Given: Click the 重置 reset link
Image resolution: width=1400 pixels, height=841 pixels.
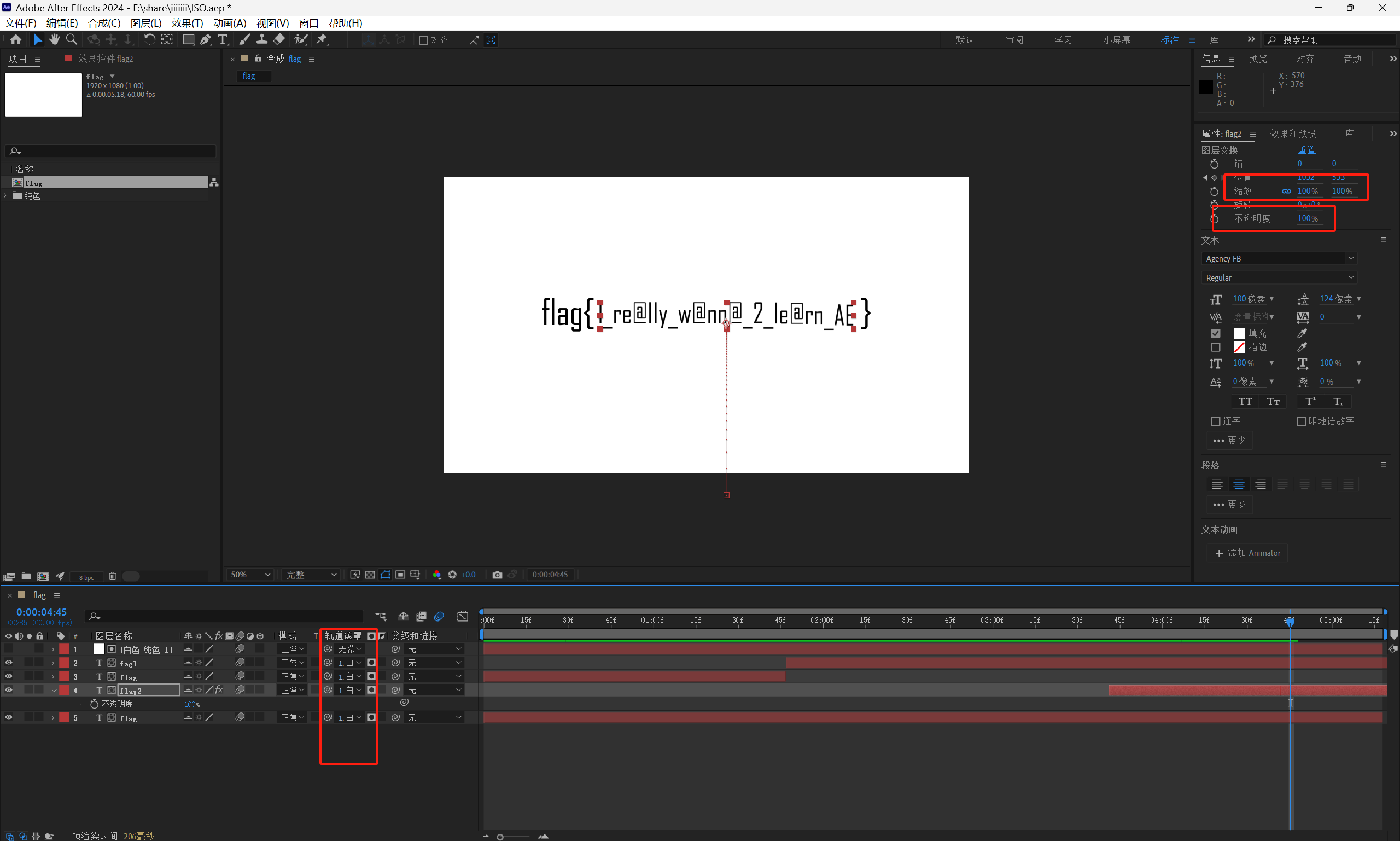Looking at the screenshot, I should 1306,149.
